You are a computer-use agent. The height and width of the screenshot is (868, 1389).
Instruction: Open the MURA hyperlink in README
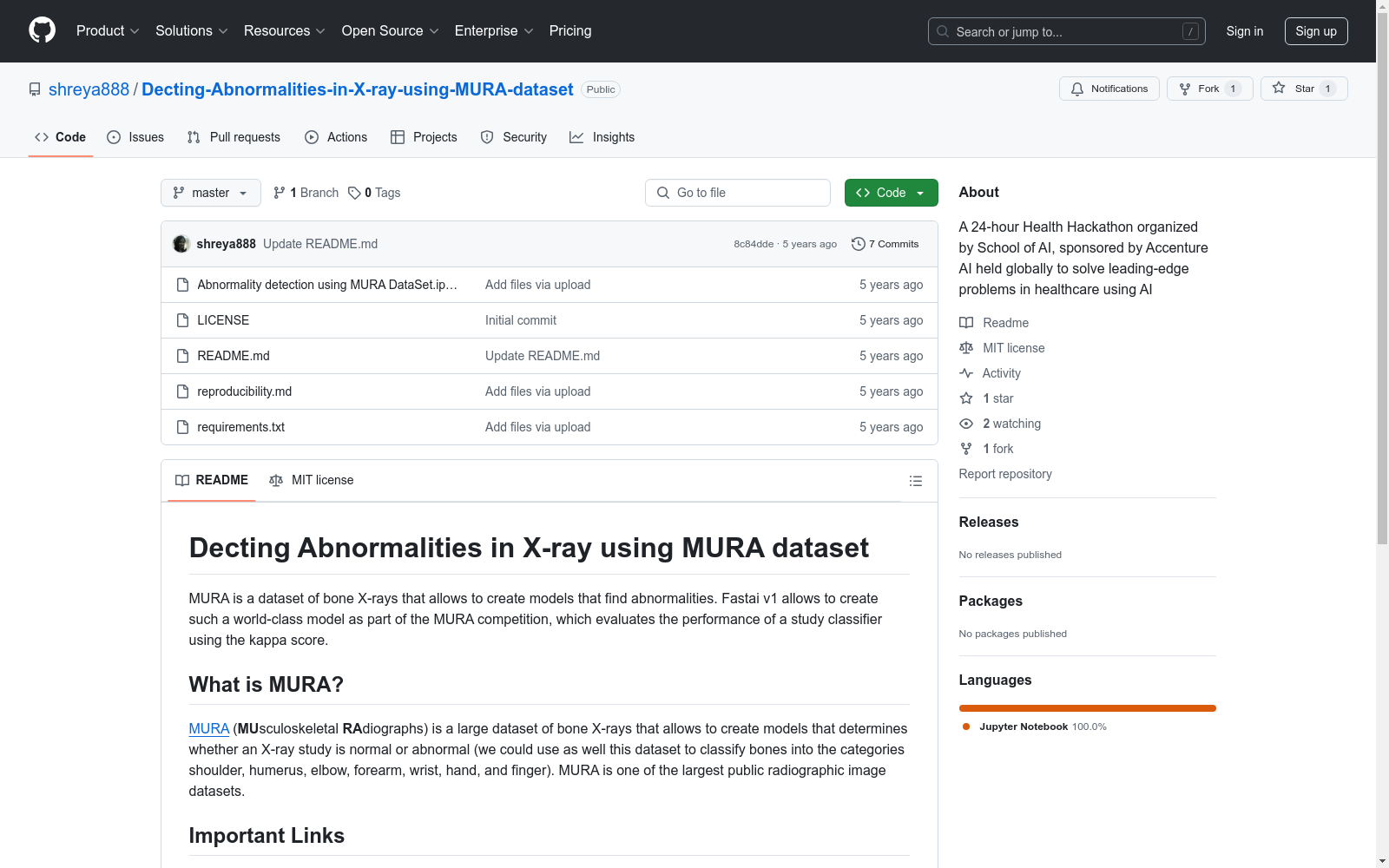click(x=208, y=729)
